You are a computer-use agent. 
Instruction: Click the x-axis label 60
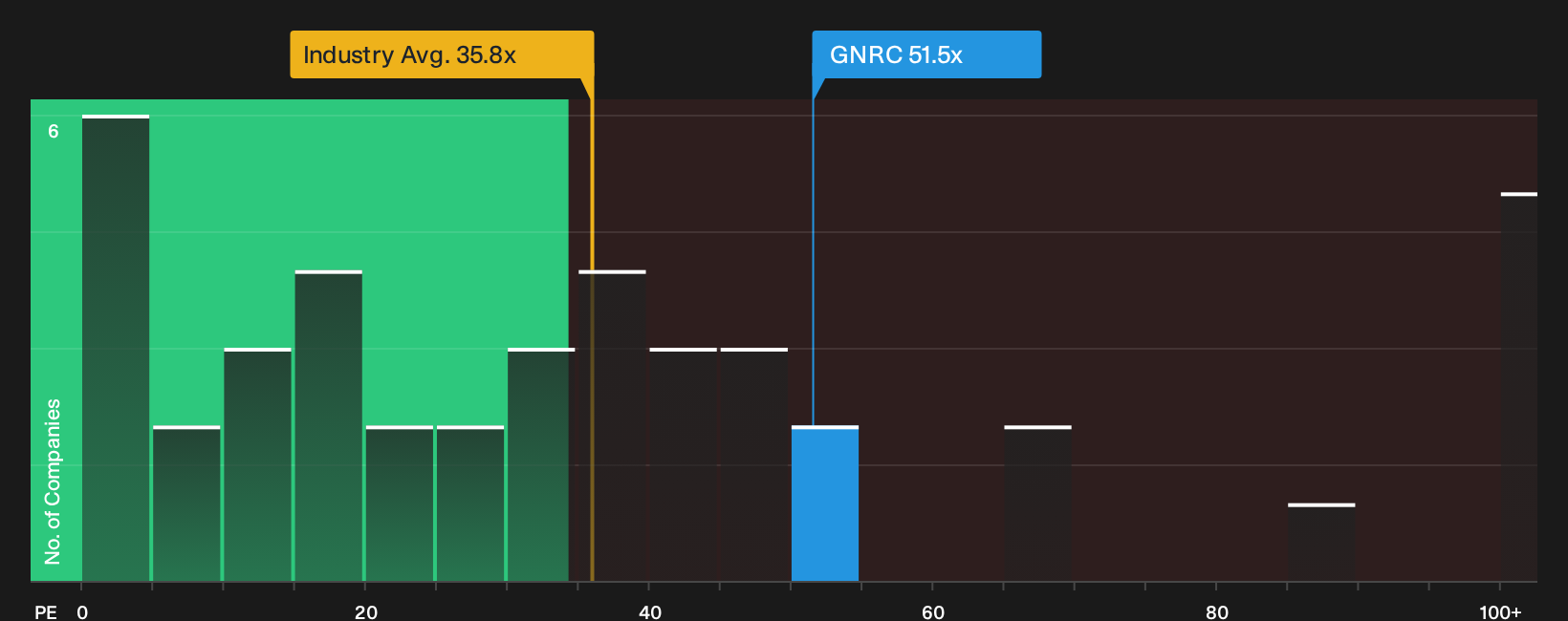click(x=933, y=611)
